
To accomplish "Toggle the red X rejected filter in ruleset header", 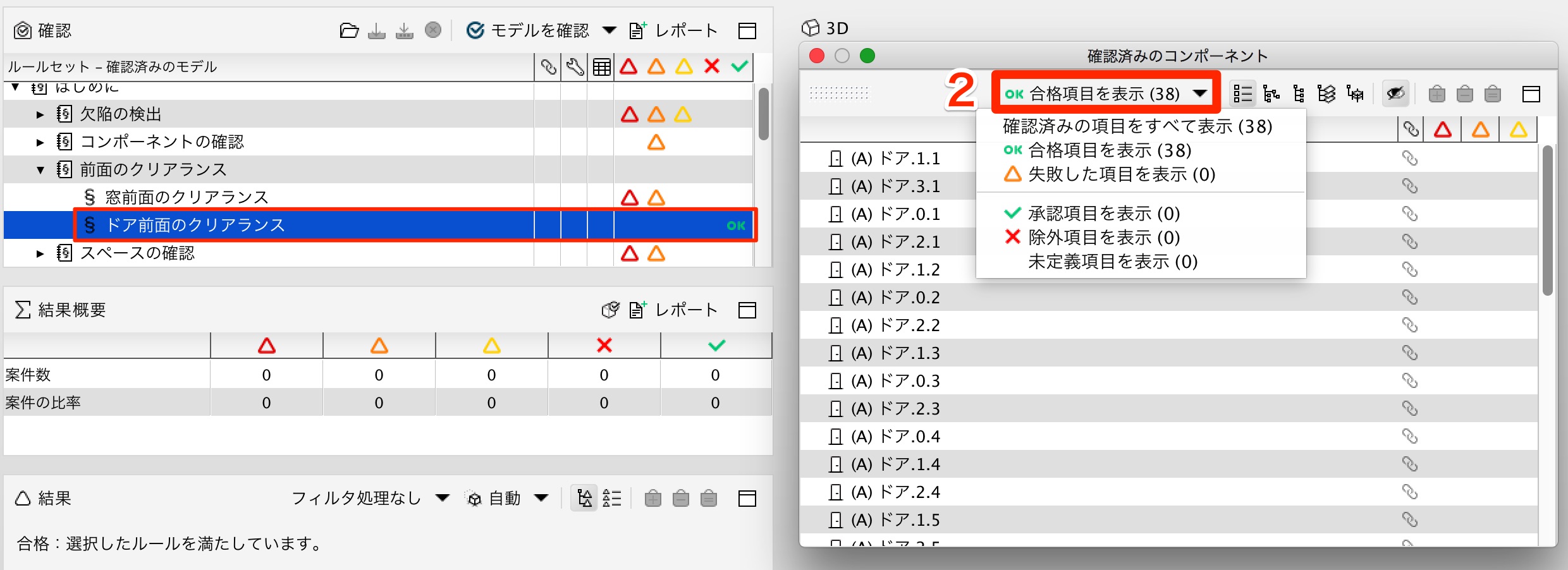I will point(712,66).
